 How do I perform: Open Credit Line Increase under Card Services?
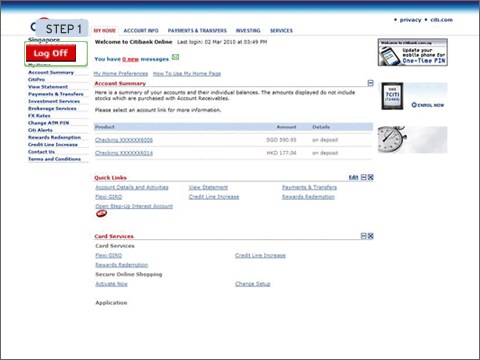pyautogui.click(x=260, y=256)
